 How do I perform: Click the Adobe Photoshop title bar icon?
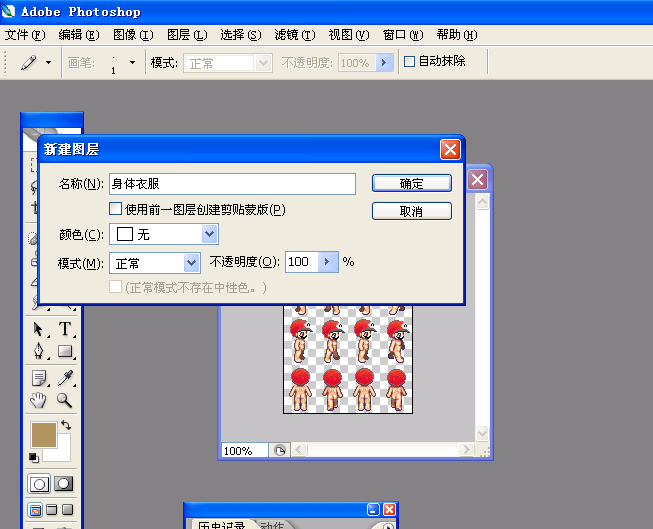click(8, 11)
